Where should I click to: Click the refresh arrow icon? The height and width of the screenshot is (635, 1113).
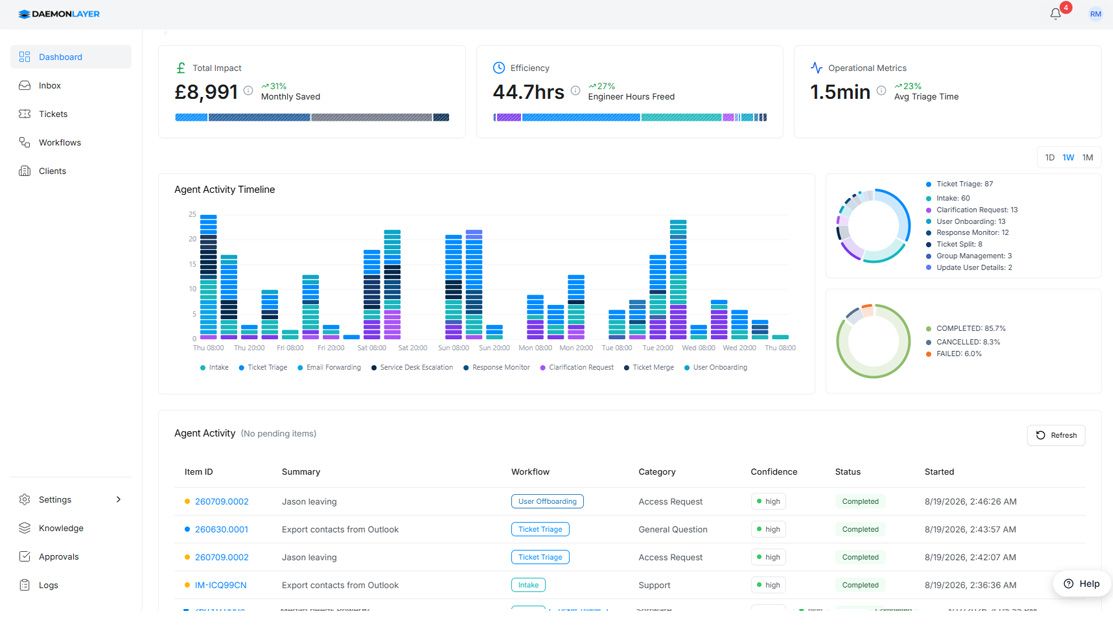click(x=1041, y=436)
